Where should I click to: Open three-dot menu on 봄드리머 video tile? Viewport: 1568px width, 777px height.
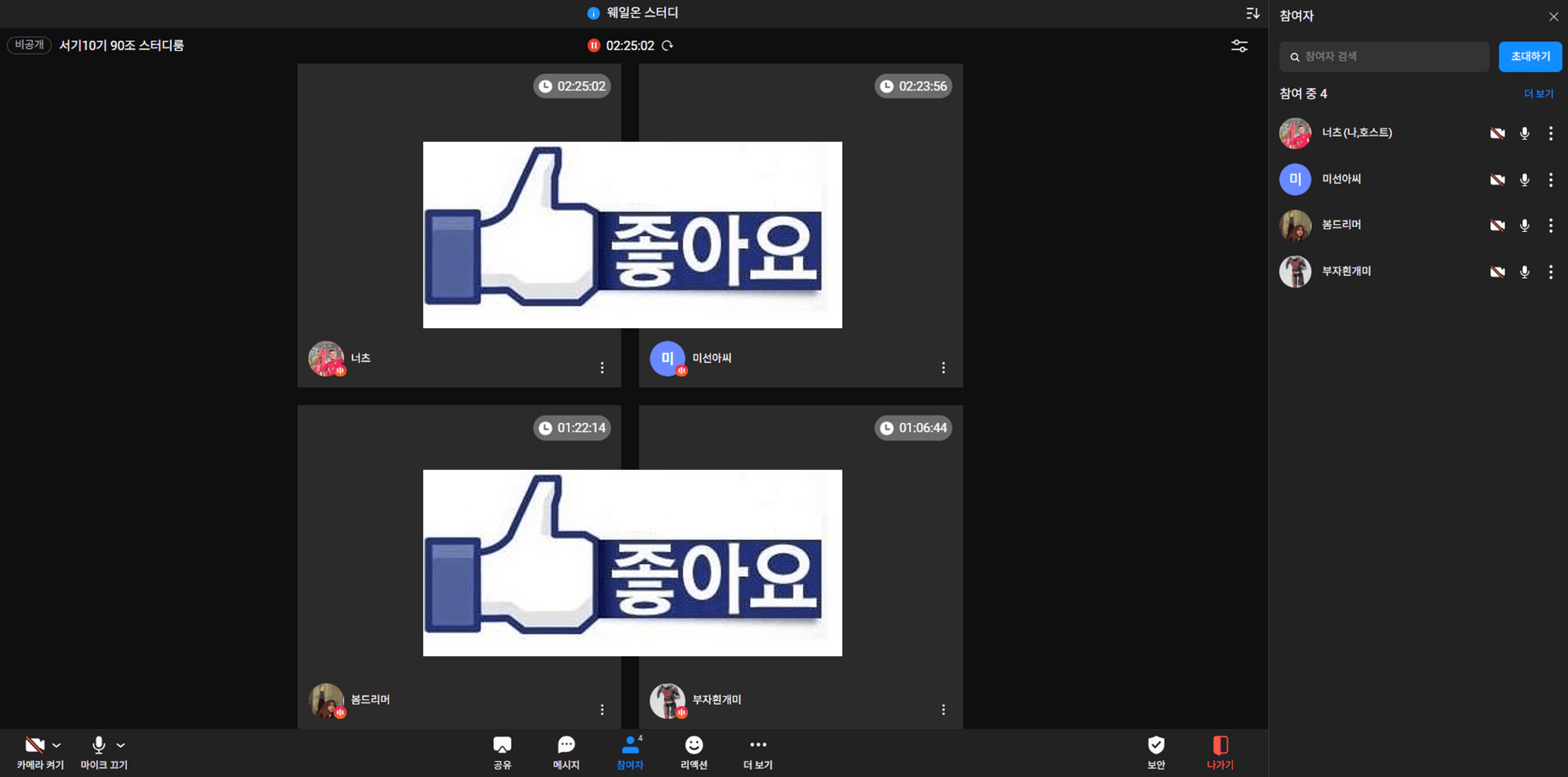coord(601,710)
